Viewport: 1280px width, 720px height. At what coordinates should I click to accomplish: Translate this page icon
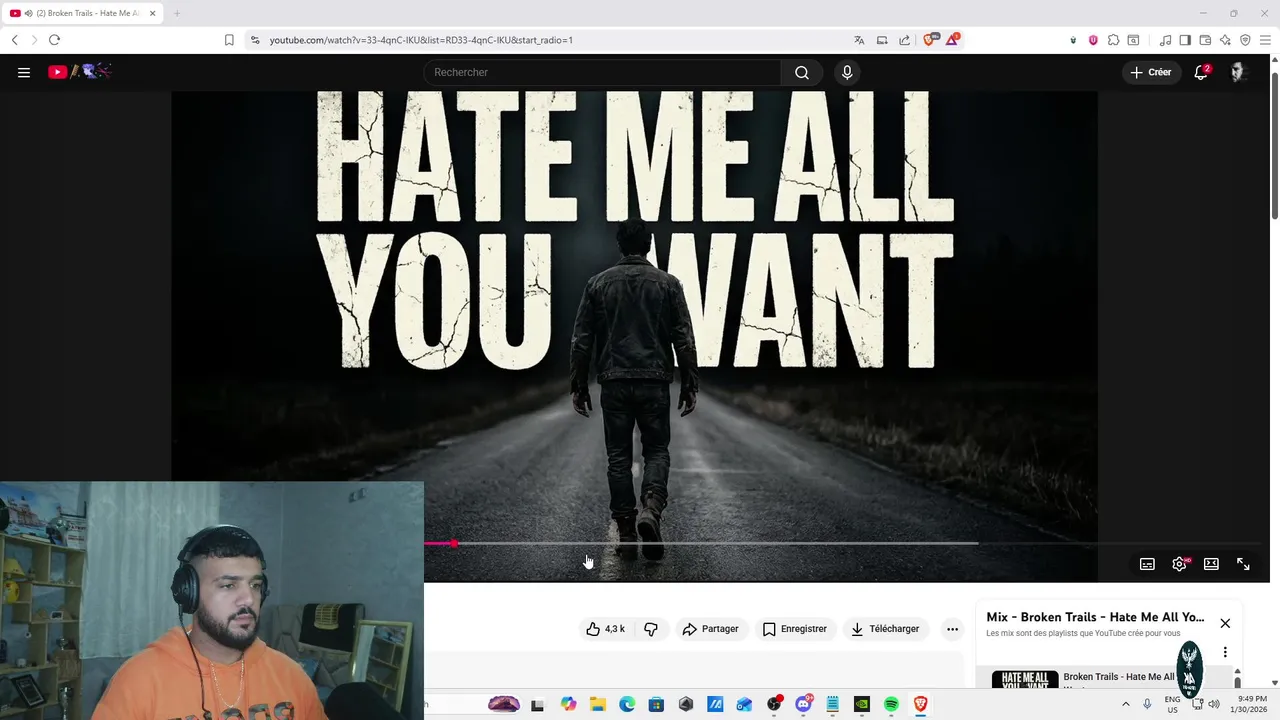(x=859, y=40)
